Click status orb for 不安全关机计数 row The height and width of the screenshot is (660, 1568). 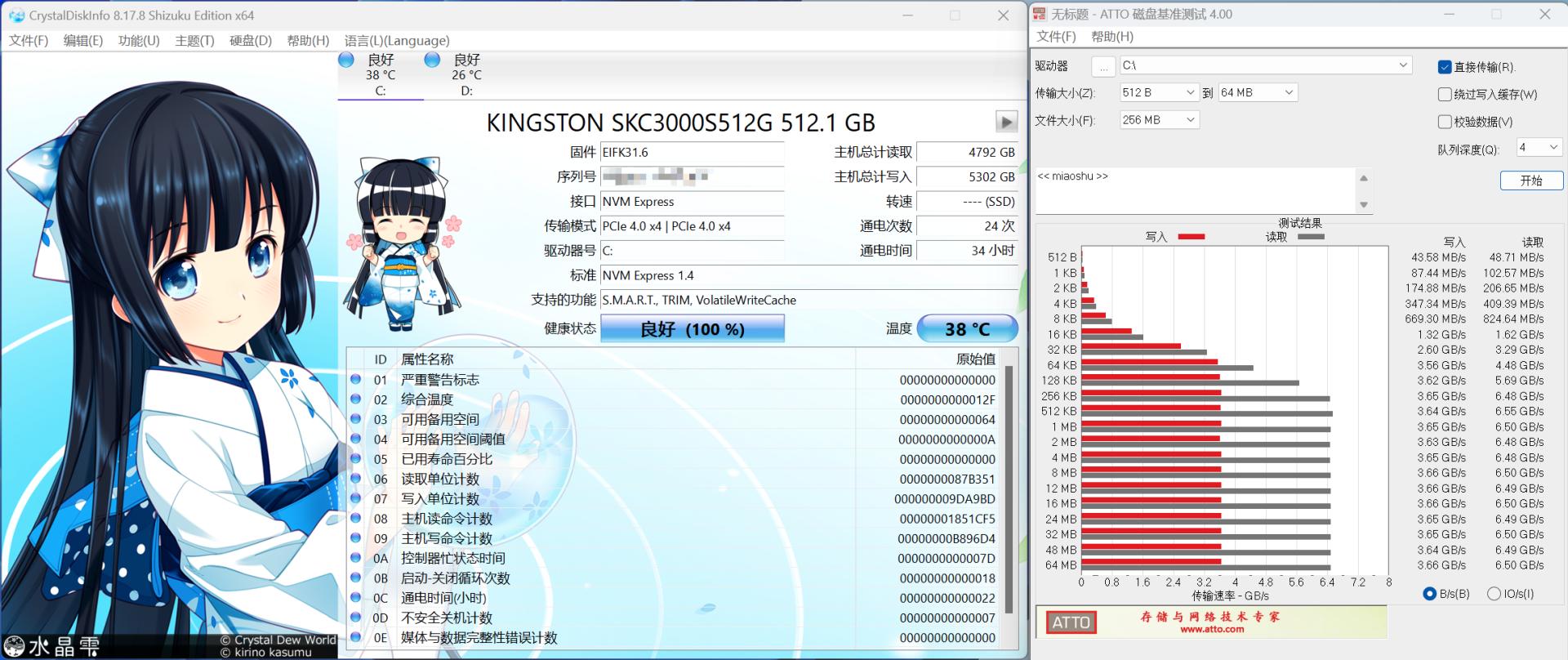pyautogui.click(x=355, y=618)
